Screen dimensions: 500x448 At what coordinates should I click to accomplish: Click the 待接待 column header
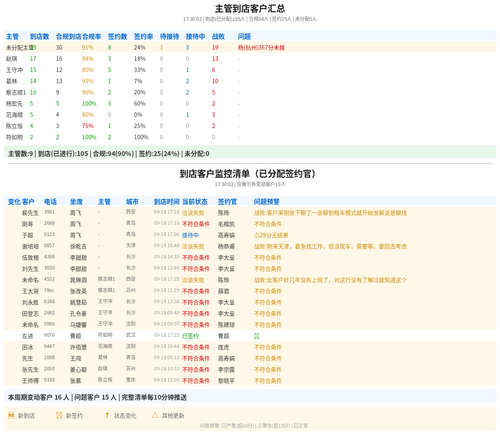coord(169,36)
